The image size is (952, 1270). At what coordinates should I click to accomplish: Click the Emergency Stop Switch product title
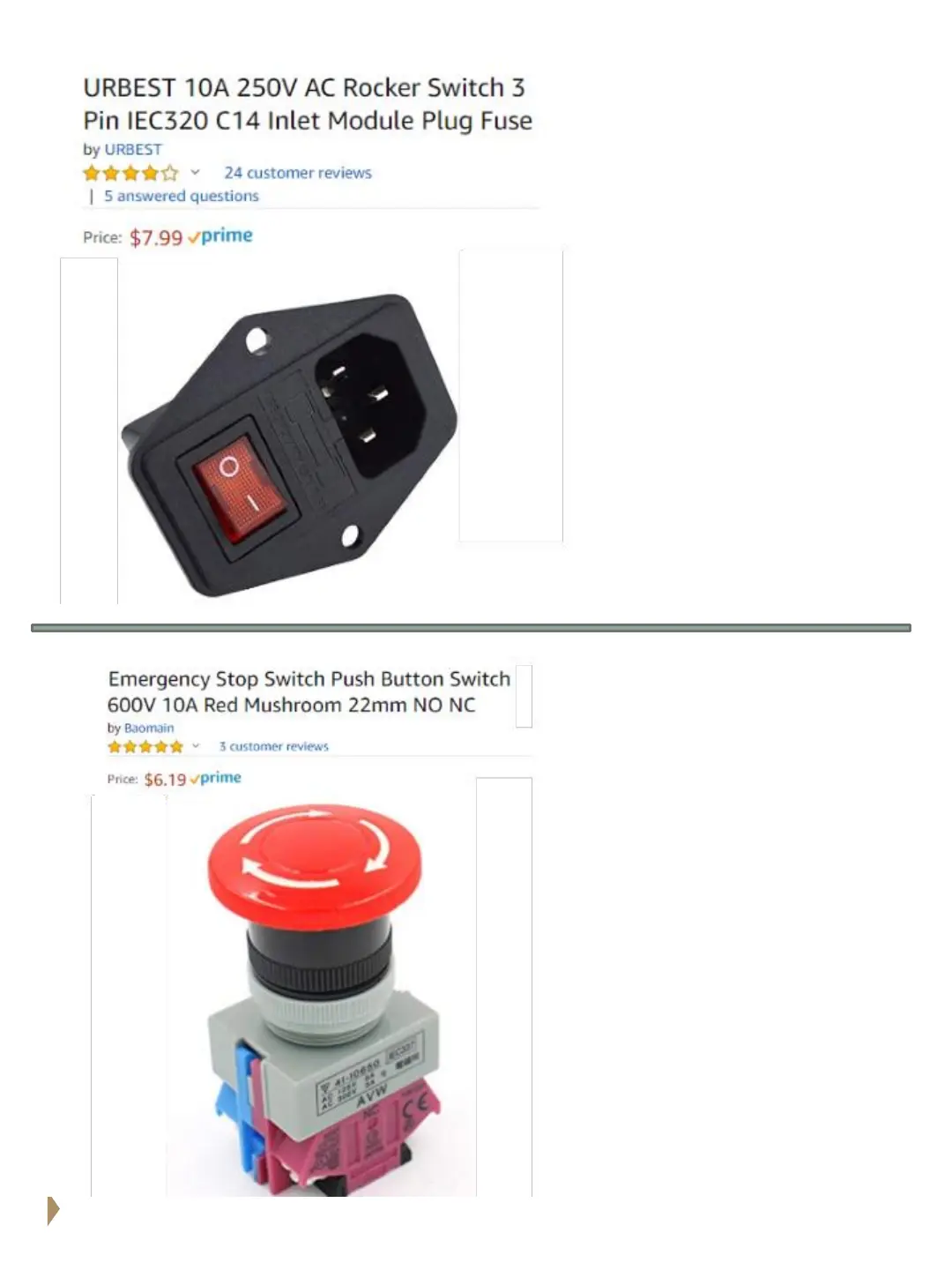click(309, 691)
